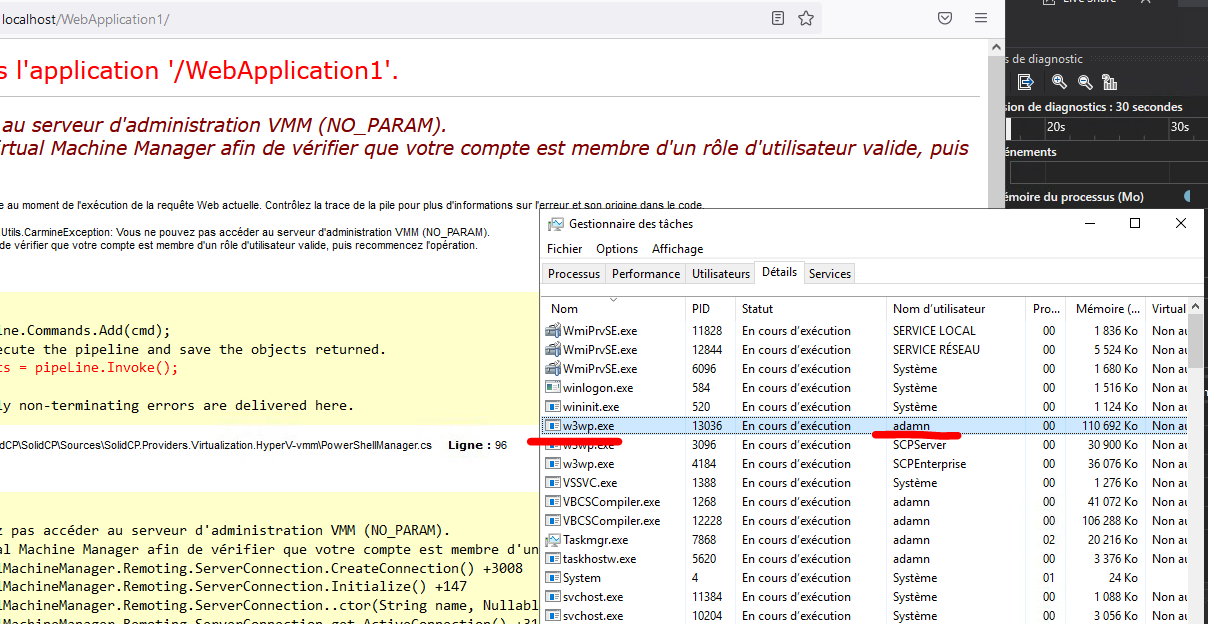Open the Options menu in Task Manager
1208x624 pixels.
(617, 248)
